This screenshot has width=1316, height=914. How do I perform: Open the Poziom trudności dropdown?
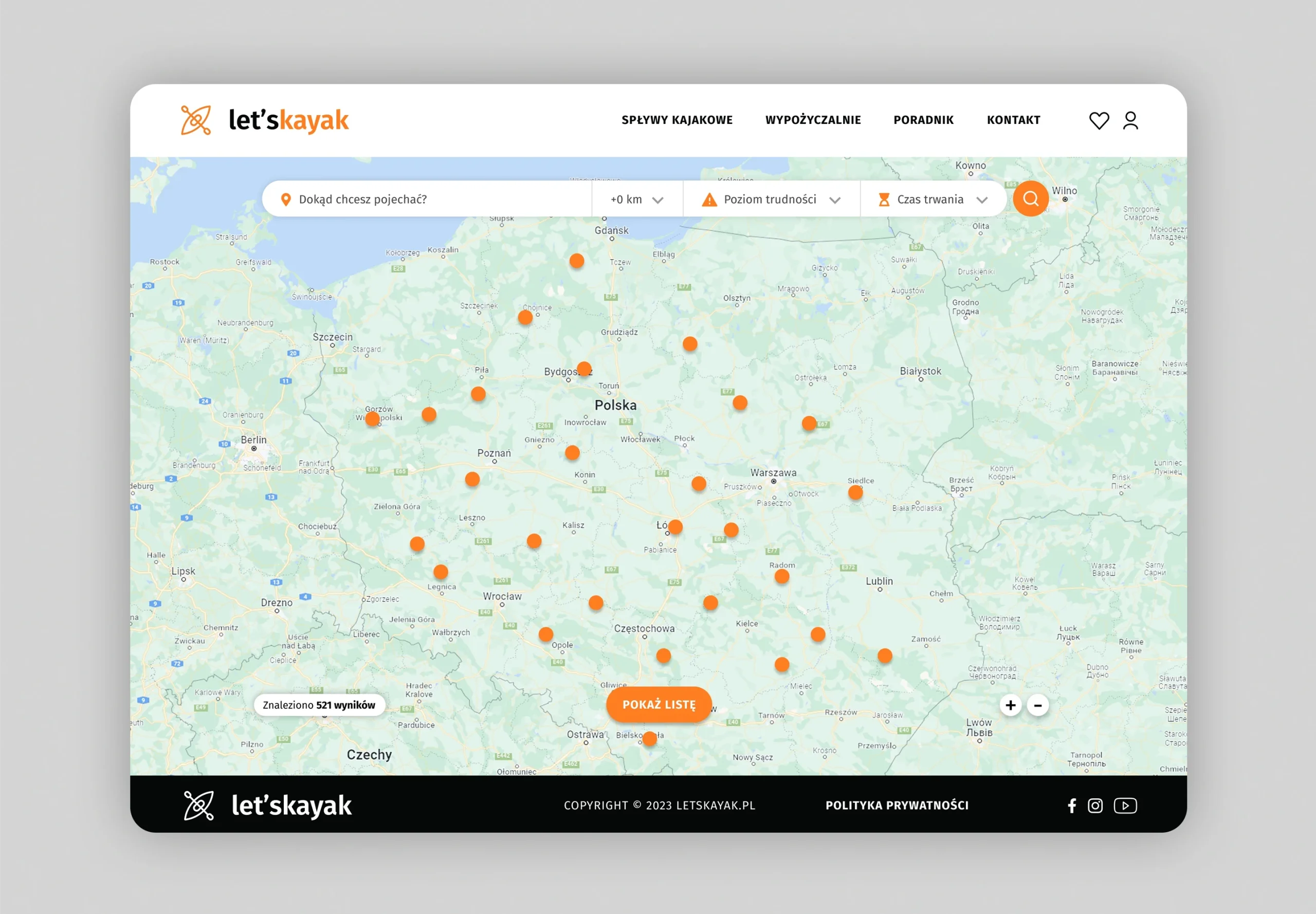point(771,199)
